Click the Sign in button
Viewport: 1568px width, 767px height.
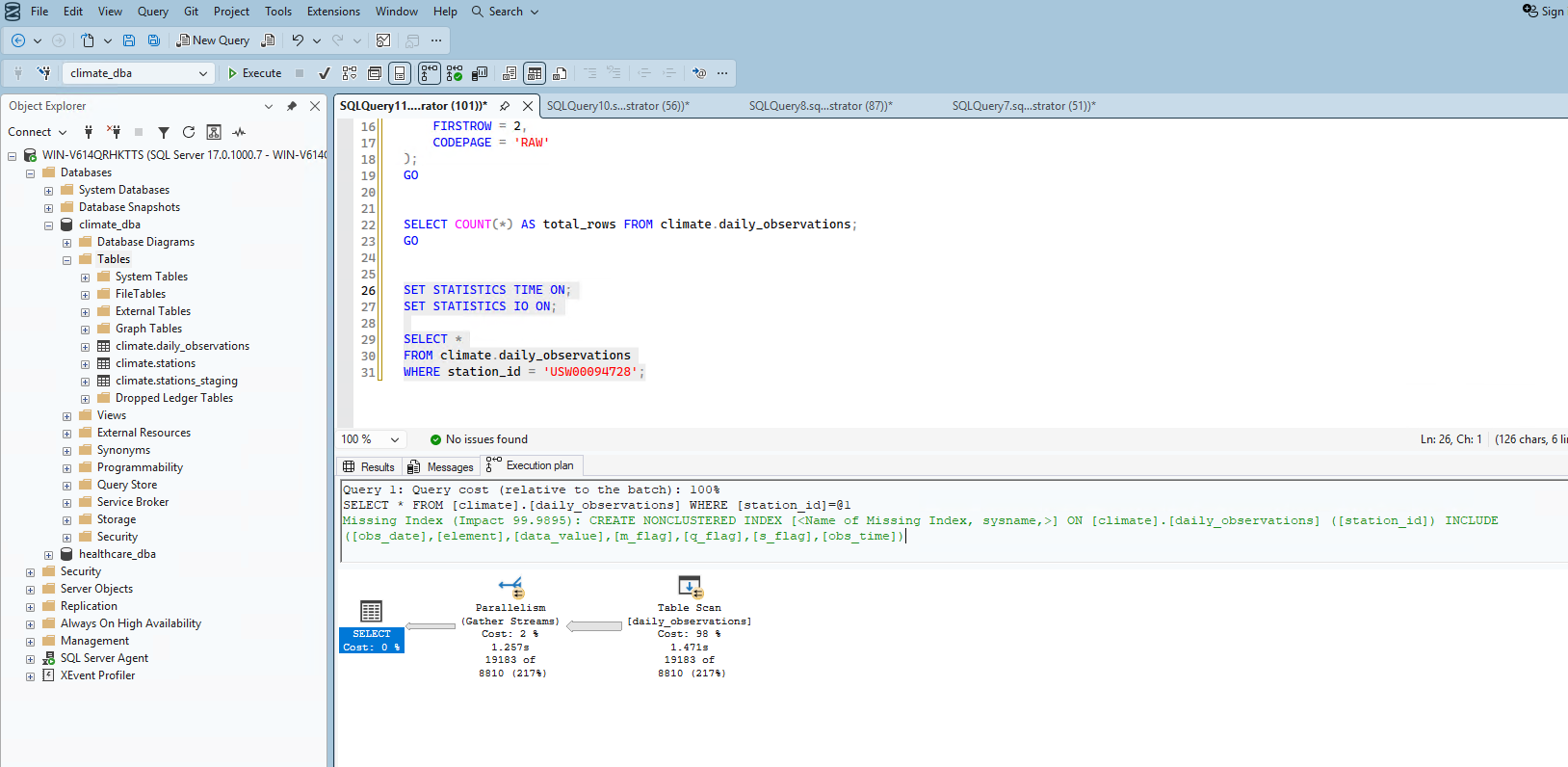coord(1543,12)
